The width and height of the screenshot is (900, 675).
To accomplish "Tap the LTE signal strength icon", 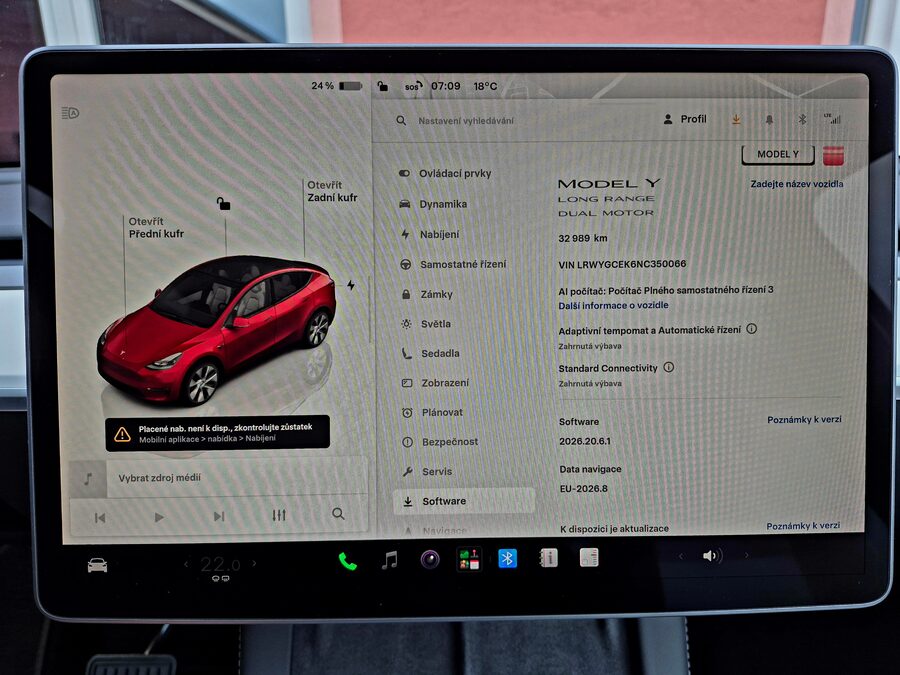I will pyautogui.click(x=833, y=119).
